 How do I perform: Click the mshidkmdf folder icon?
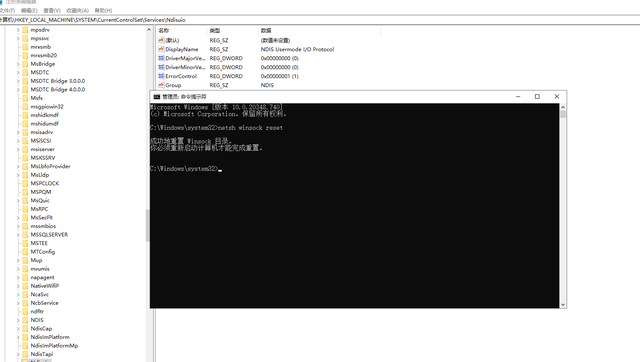click(x=25, y=115)
